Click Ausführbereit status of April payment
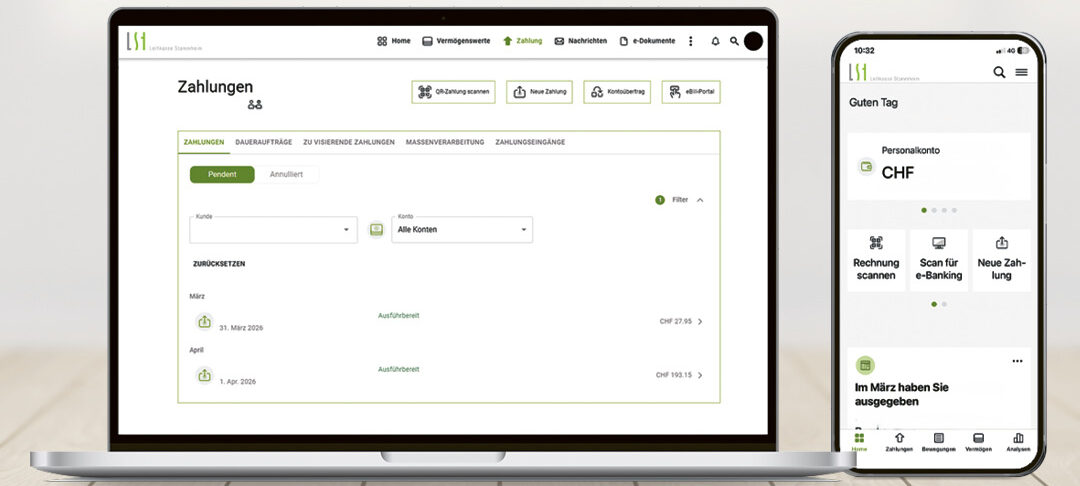 click(x=399, y=370)
